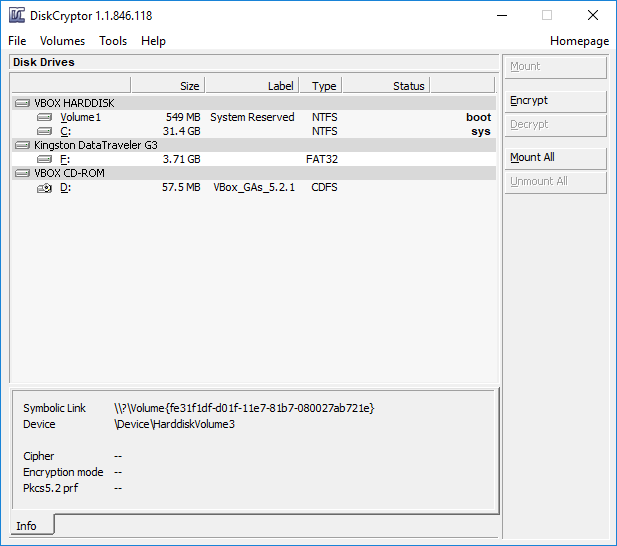Image resolution: width=617 pixels, height=546 pixels.
Task: Click the DiskCryptor app icon in title bar
Action: point(15,15)
